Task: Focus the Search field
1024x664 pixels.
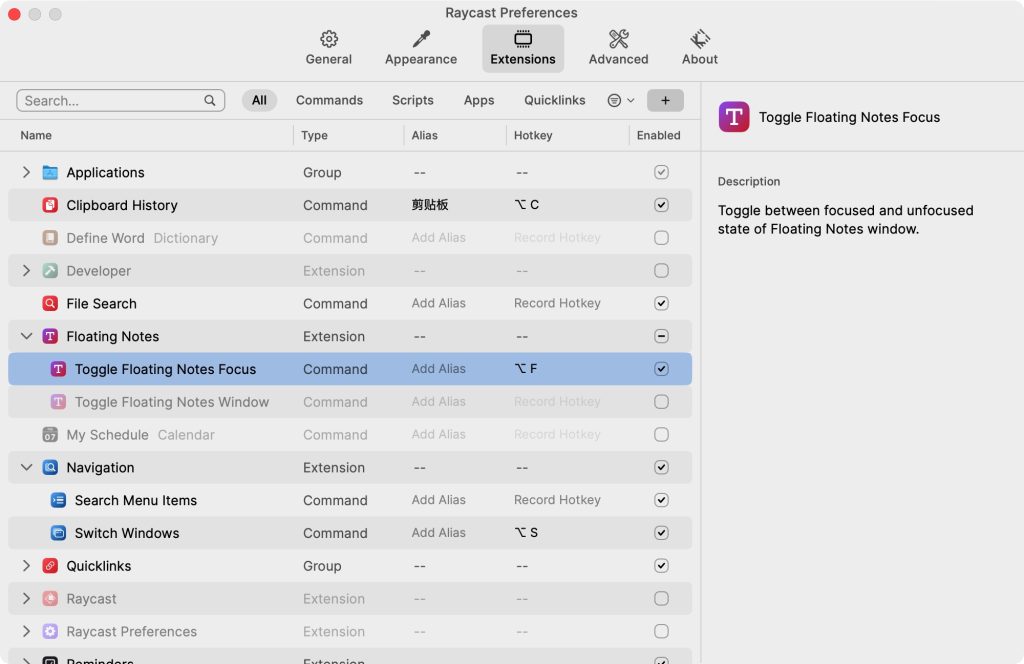Action: pos(121,101)
